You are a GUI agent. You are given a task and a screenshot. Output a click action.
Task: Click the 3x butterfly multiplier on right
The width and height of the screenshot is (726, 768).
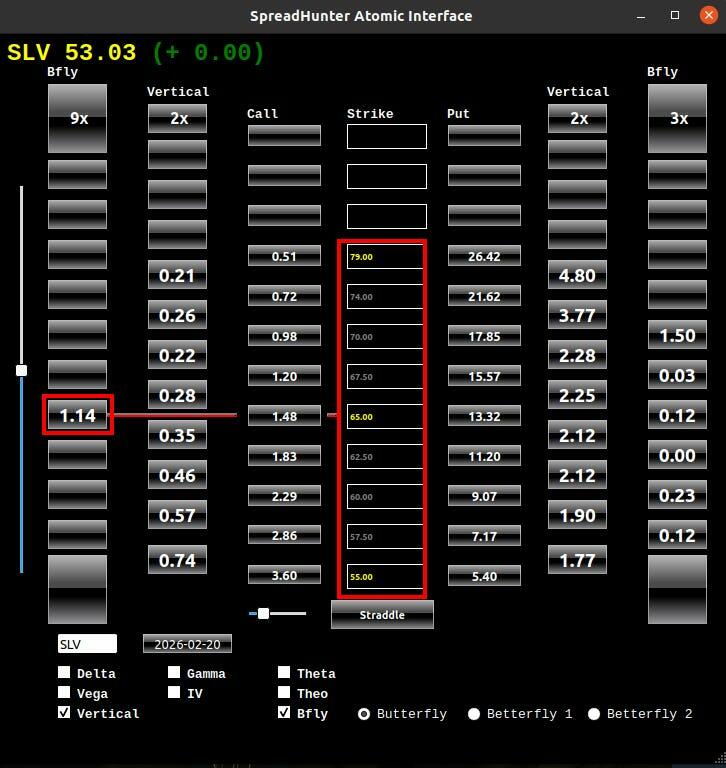678,118
